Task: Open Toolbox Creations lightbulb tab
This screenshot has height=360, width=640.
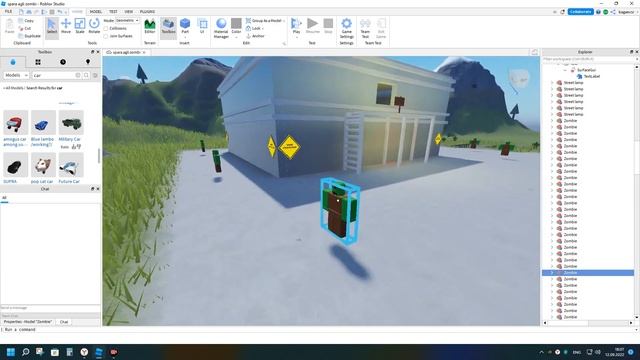Action: (x=88, y=62)
